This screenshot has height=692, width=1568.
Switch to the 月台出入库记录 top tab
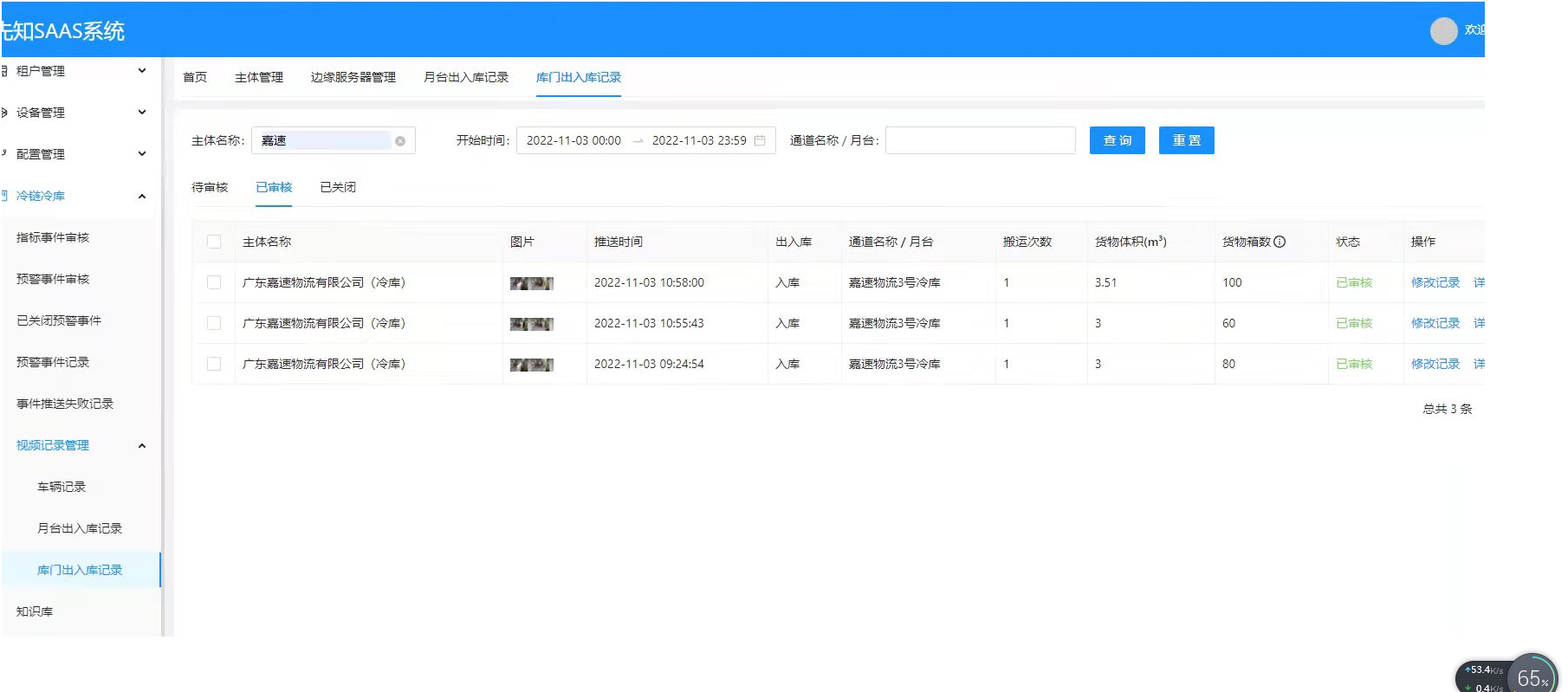click(x=466, y=77)
